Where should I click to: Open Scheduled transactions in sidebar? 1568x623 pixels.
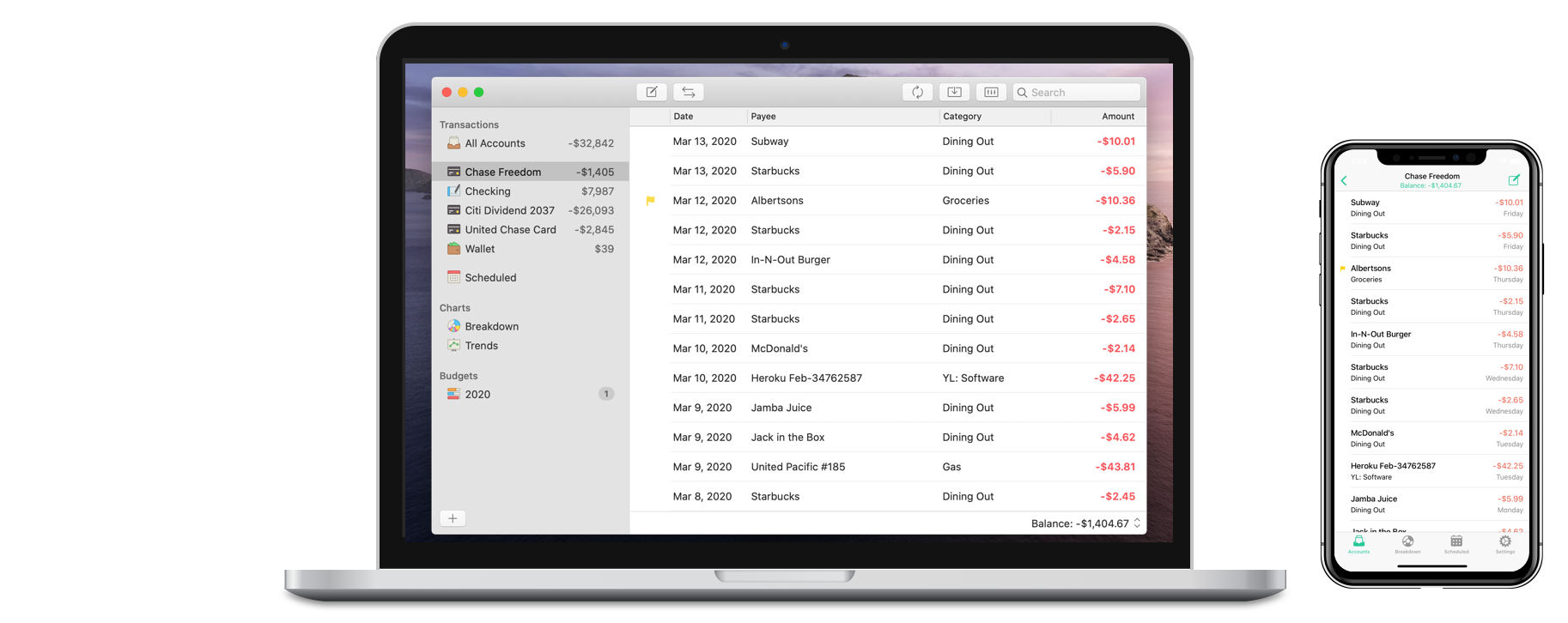coord(530,277)
